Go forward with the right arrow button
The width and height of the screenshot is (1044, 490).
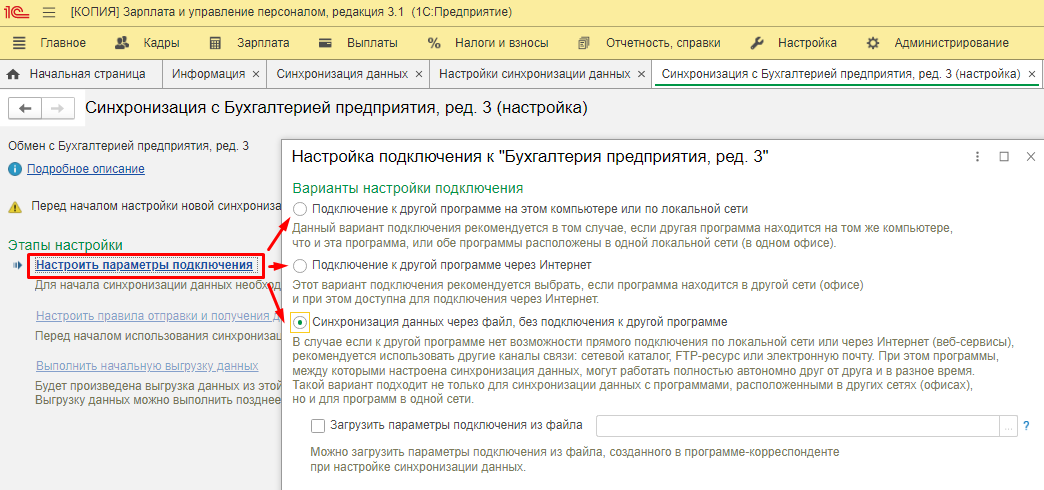point(57,109)
